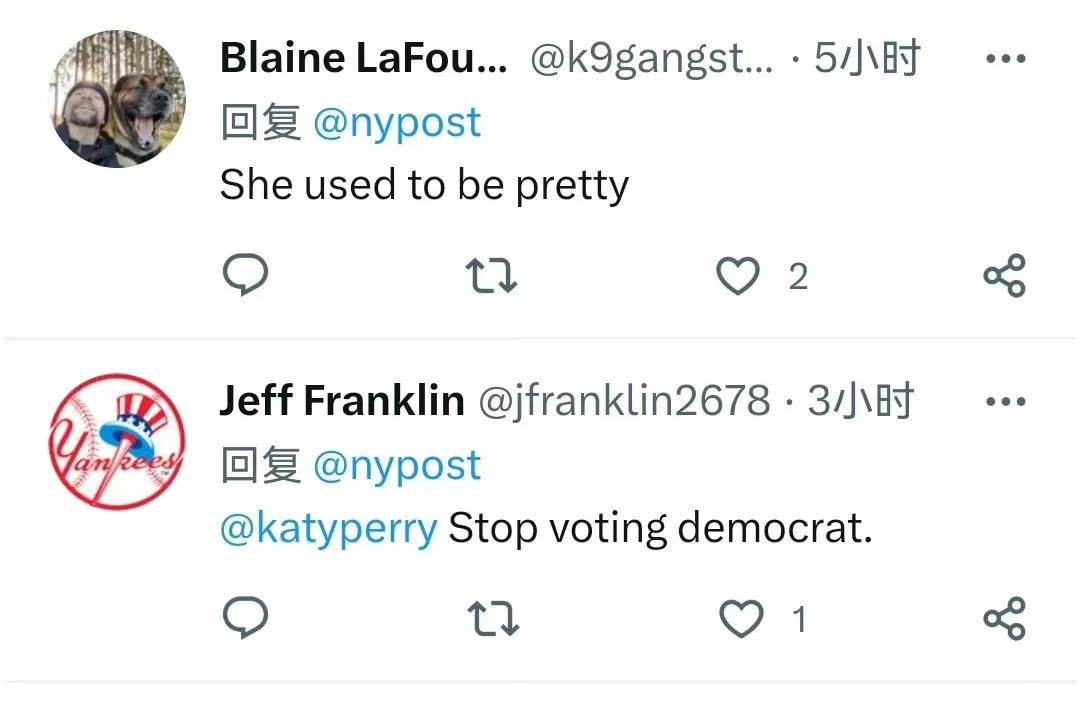Open the Jeff Franklin display name
Viewport: 1080px width, 710px height.
(342, 401)
